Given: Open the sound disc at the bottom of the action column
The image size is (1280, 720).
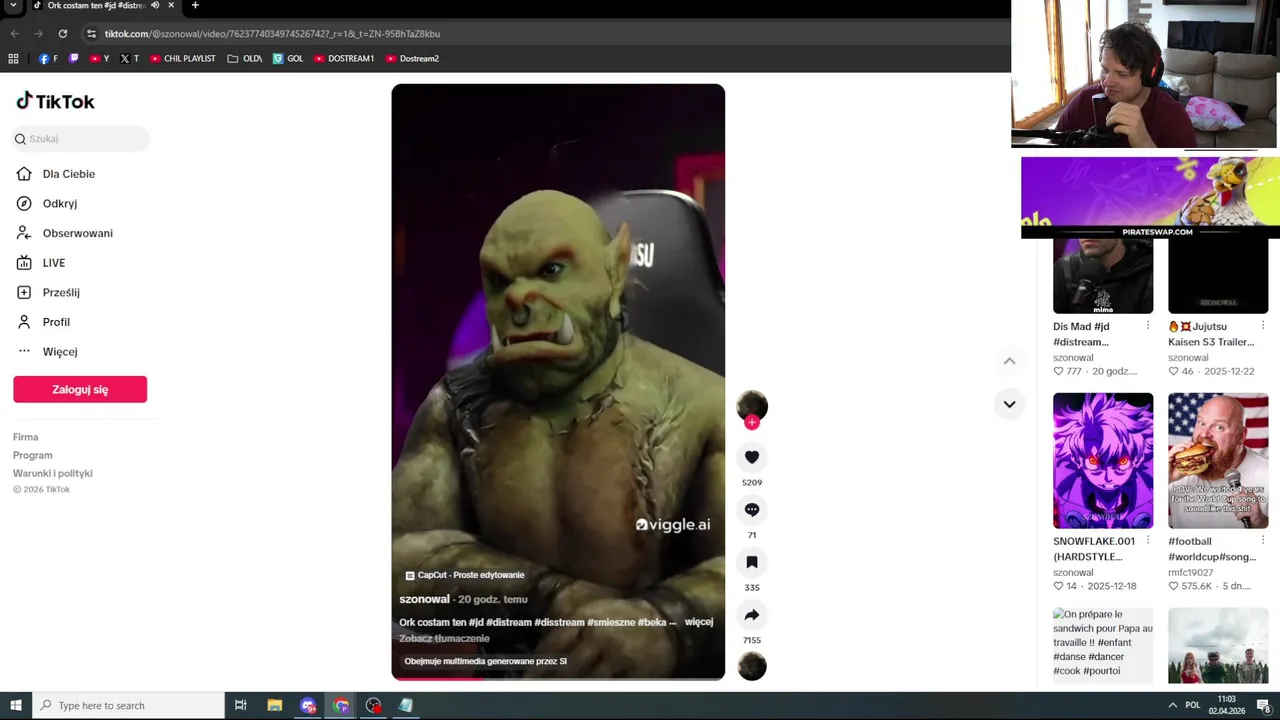Looking at the screenshot, I should pos(752,666).
